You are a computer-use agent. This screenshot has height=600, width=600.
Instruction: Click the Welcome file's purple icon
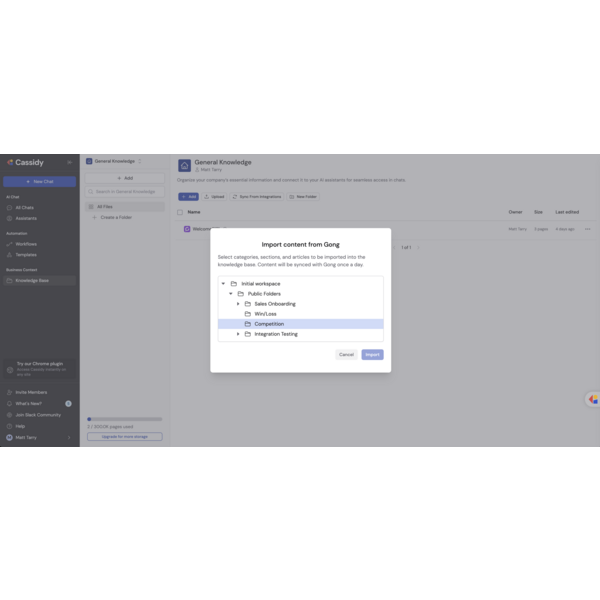pyautogui.click(x=186, y=229)
